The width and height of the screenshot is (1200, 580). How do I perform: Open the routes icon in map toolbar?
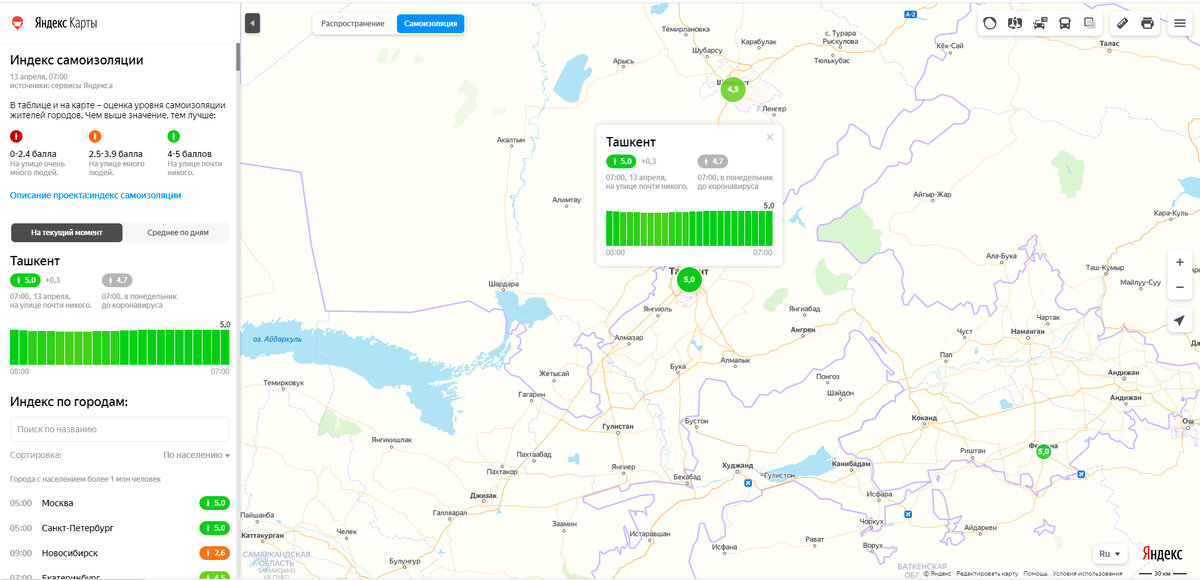coord(1015,23)
